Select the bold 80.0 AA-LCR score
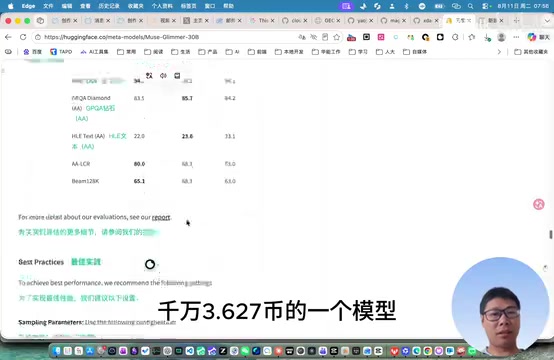This screenshot has height=360, width=554. (139, 164)
